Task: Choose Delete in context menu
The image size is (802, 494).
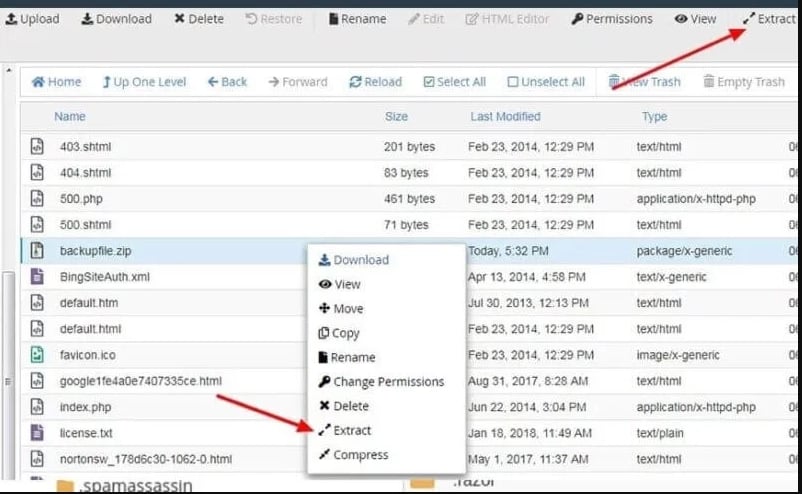Action: click(344, 406)
